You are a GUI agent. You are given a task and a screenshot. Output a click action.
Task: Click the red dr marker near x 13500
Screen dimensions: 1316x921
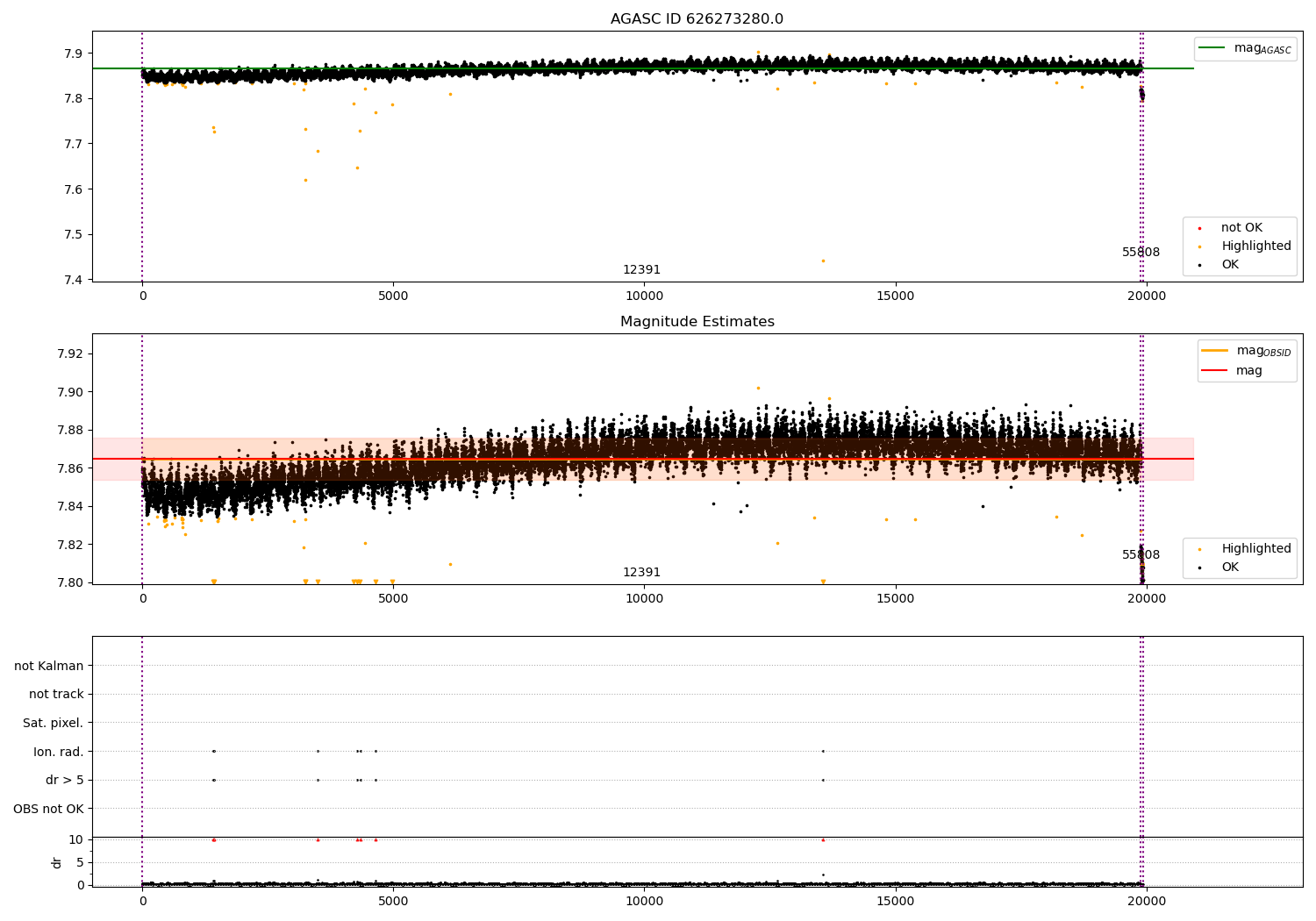click(x=823, y=839)
